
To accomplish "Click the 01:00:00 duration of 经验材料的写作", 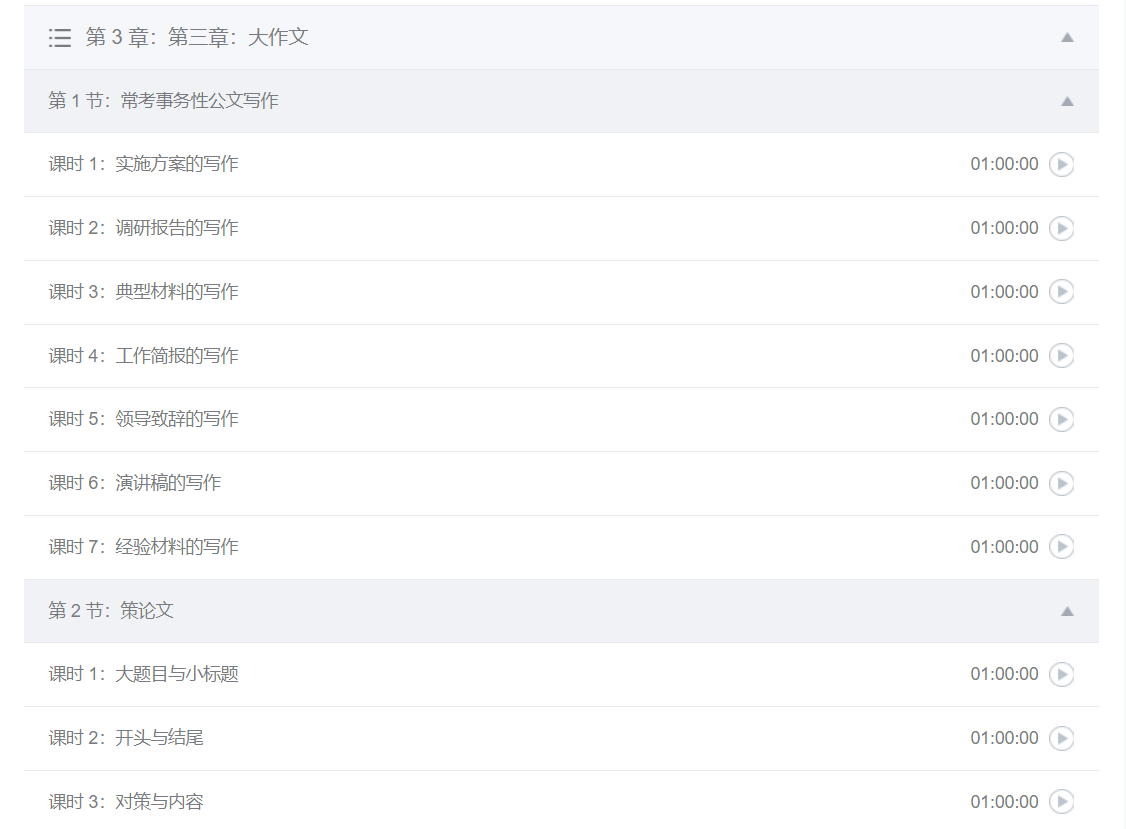I will [1005, 547].
